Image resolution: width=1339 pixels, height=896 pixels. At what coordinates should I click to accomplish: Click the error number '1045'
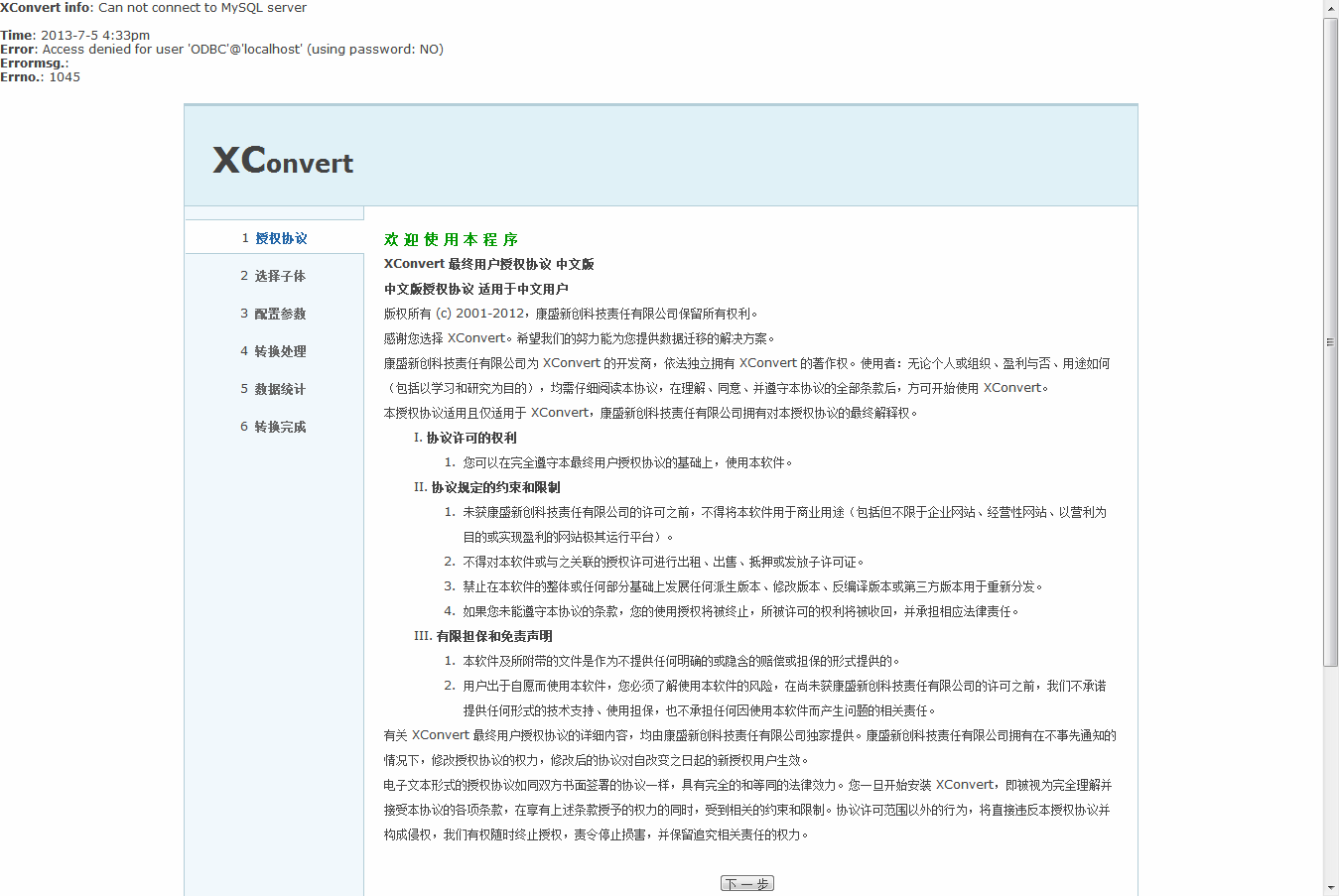point(65,77)
